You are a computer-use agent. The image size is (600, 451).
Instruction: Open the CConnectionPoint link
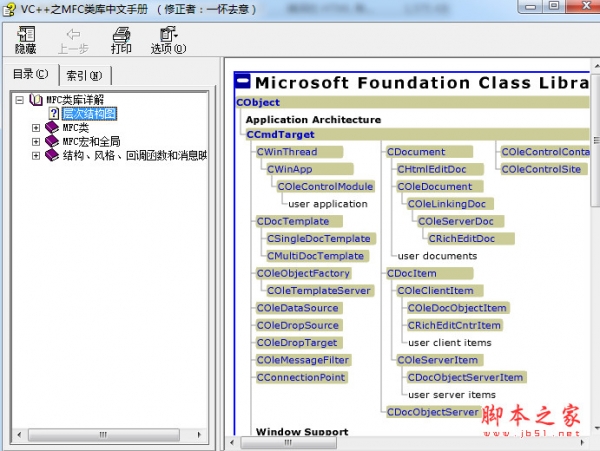pos(301,378)
